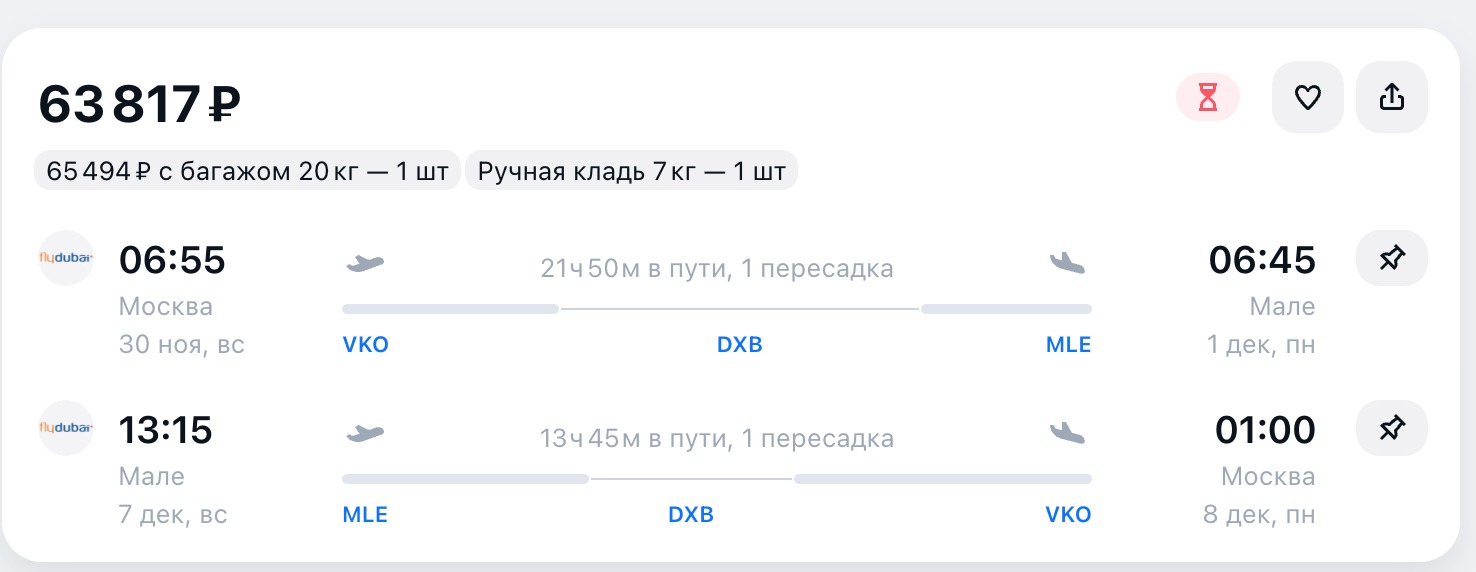Click takeoff plane icon on return flight
The width and height of the screenshot is (1476, 572).
pos(365,434)
